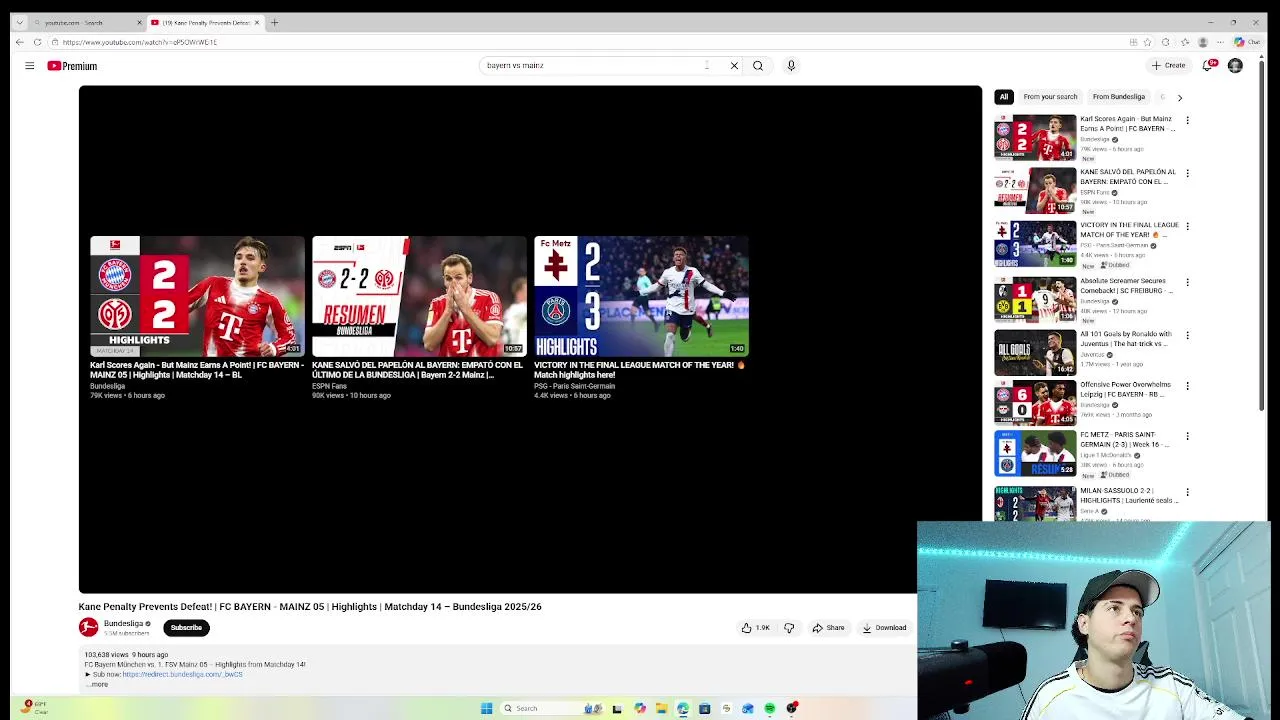Share the video
Screen dimensions: 1280x720
828,628
